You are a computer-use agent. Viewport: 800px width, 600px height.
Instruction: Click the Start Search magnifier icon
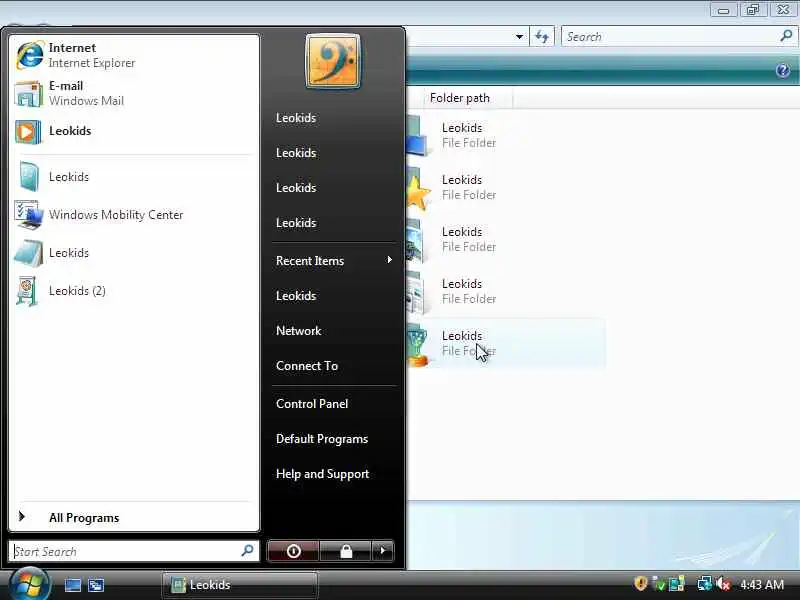pyautogui.click(x=247, y=551)
